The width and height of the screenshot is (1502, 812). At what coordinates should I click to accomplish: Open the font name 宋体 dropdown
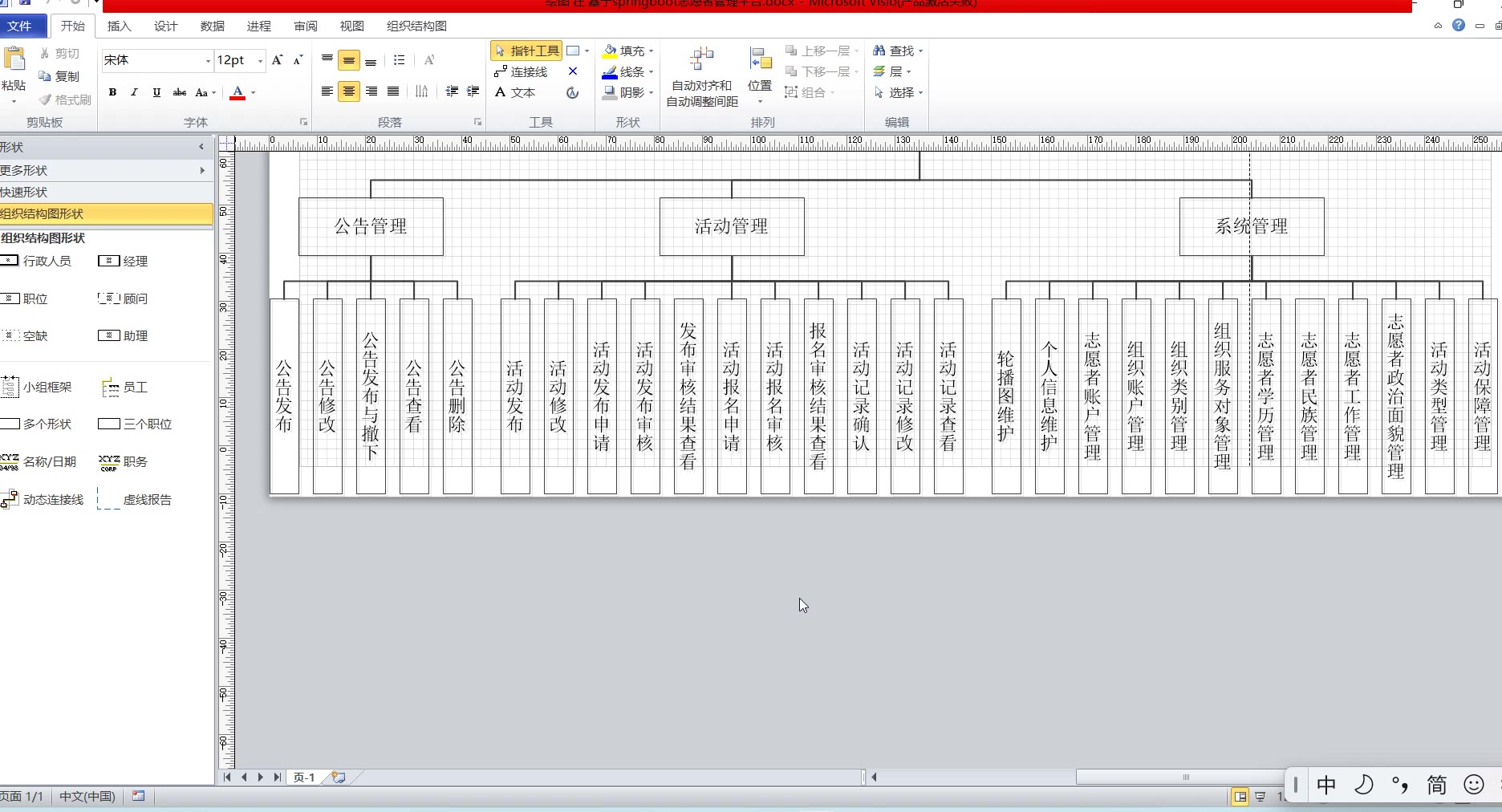click(x=208, y=61)
